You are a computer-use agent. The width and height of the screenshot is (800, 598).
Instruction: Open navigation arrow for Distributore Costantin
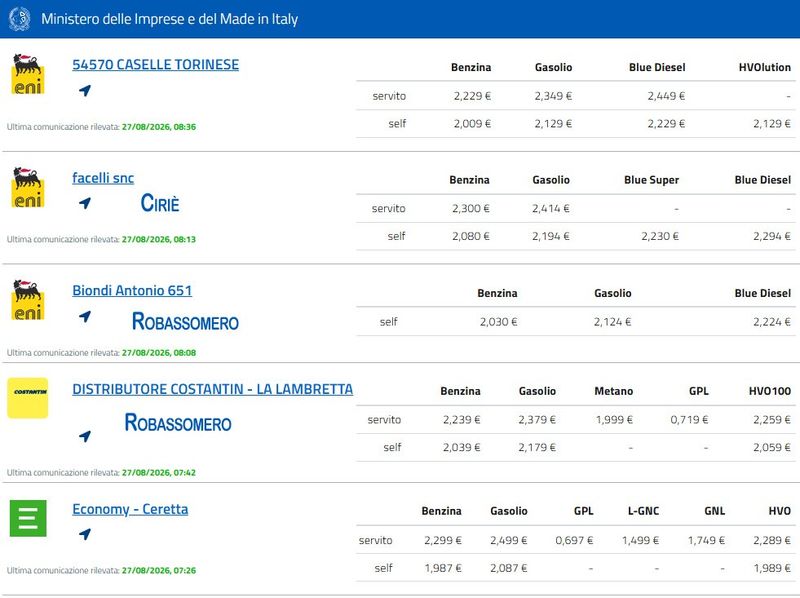tap(85, 436)
